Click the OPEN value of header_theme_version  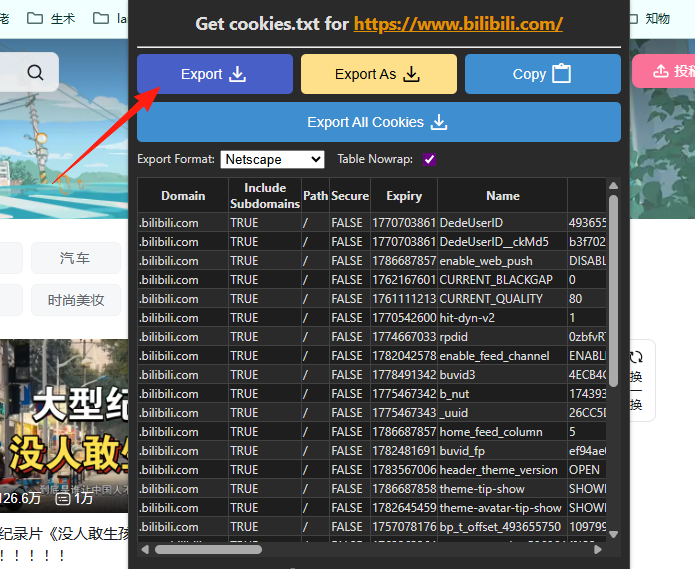click(x=587, y=470)
